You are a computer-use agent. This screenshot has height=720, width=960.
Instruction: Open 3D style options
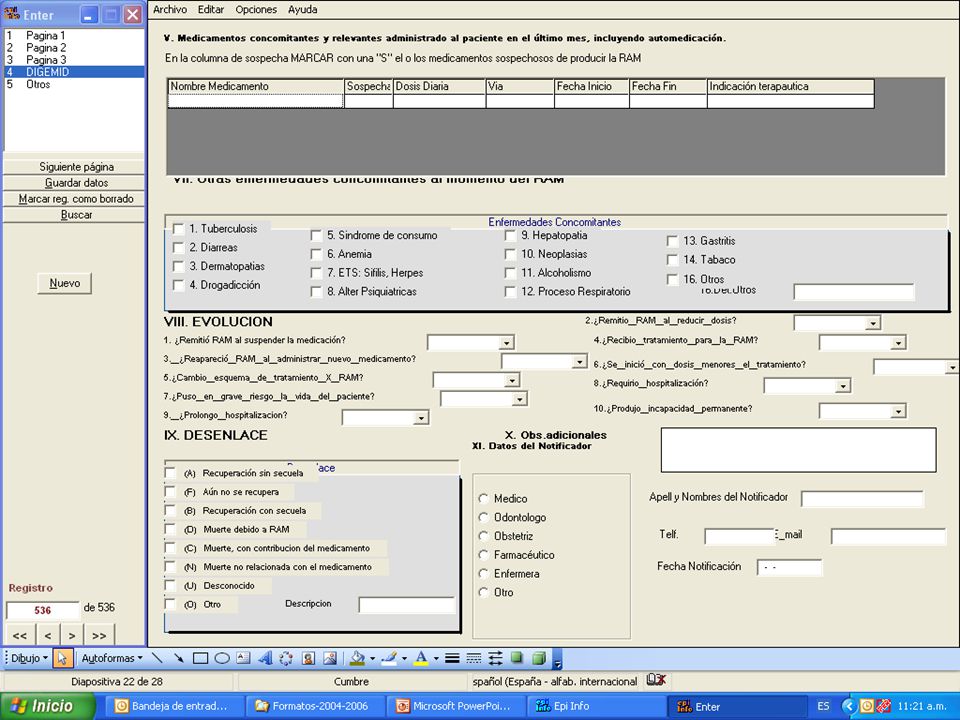(539, 658)
